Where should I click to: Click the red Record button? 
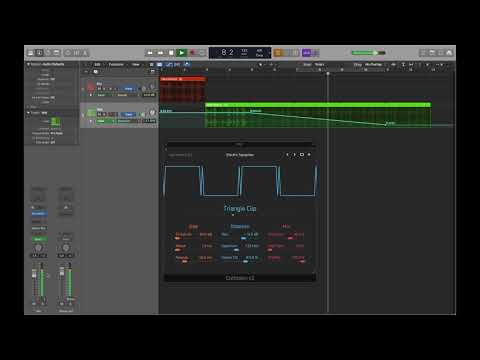(192, 53)
